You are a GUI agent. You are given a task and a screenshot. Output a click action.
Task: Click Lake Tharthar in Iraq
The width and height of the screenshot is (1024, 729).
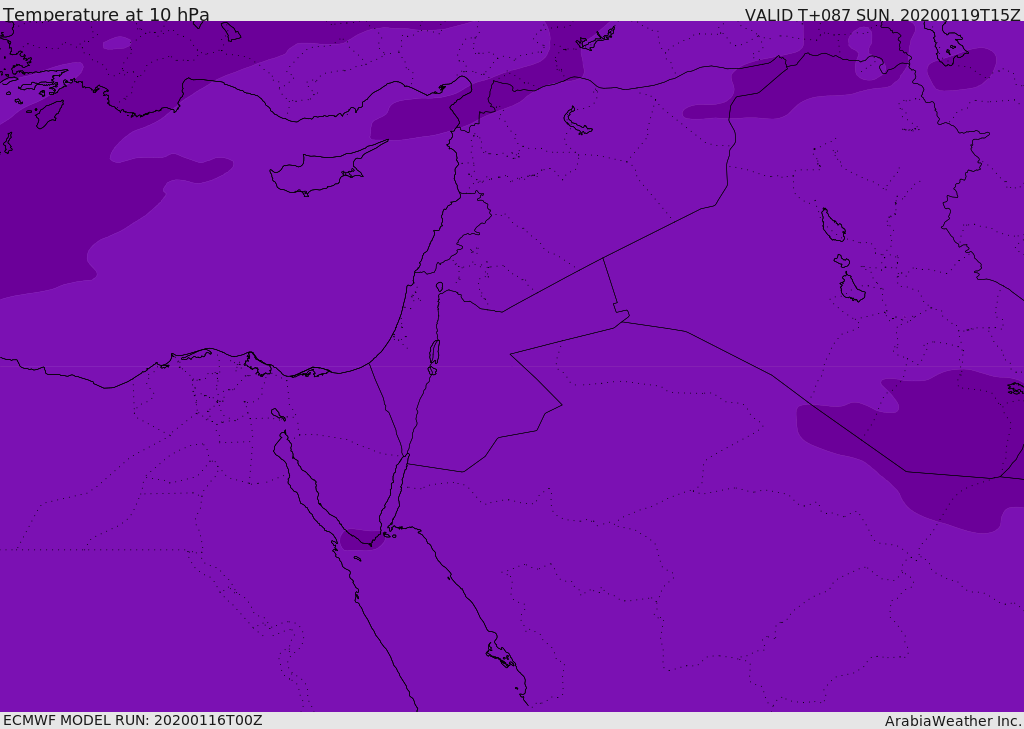tap(832, 225)
